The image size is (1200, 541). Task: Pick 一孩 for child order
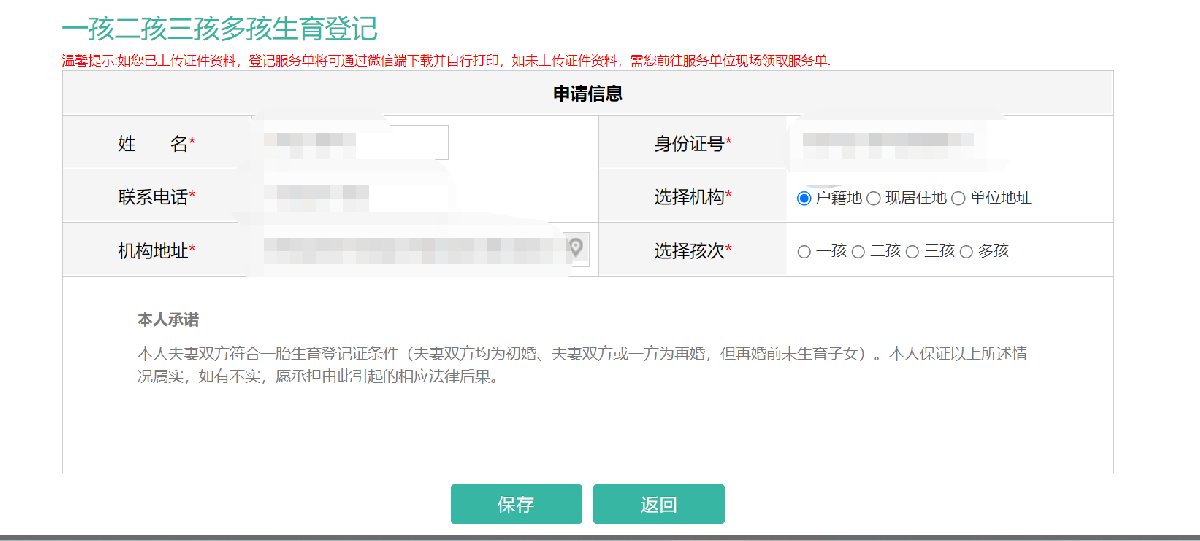[804, 252]
